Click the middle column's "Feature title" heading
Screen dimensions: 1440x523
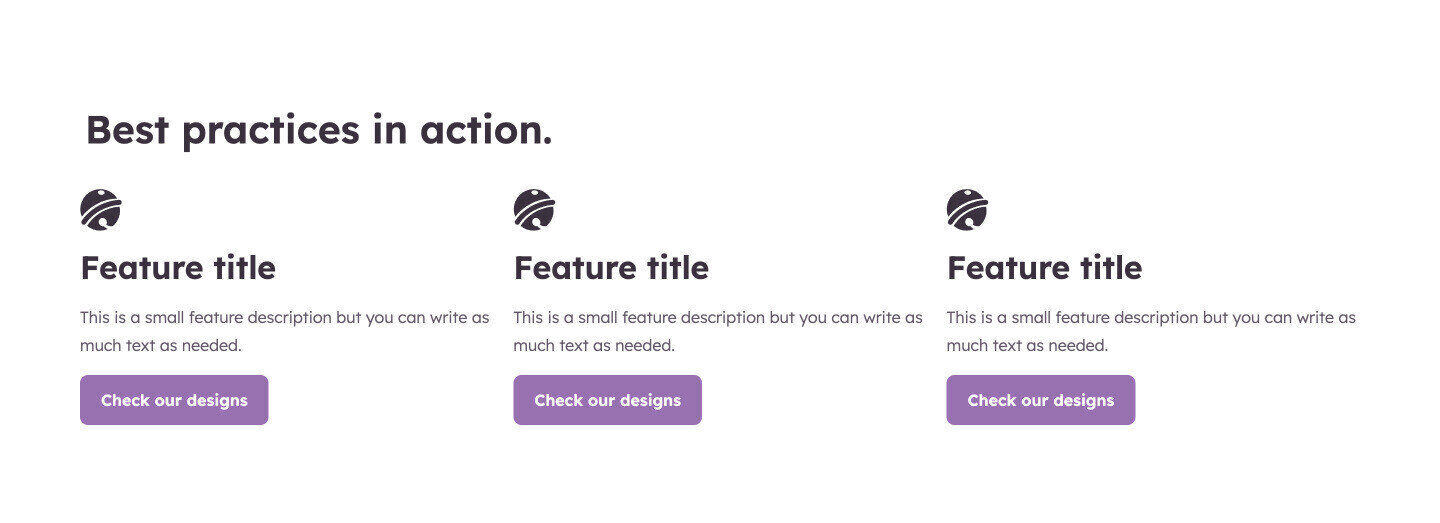pyautogui.click(x=611, y=268)
